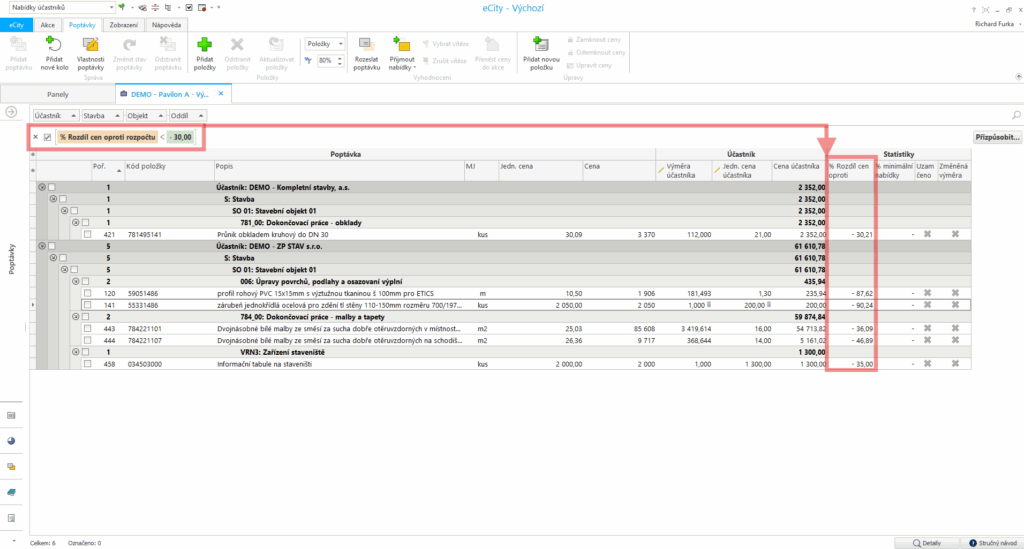
Task: Click the Přidat nové kolo icon
Action: [54, 44]
